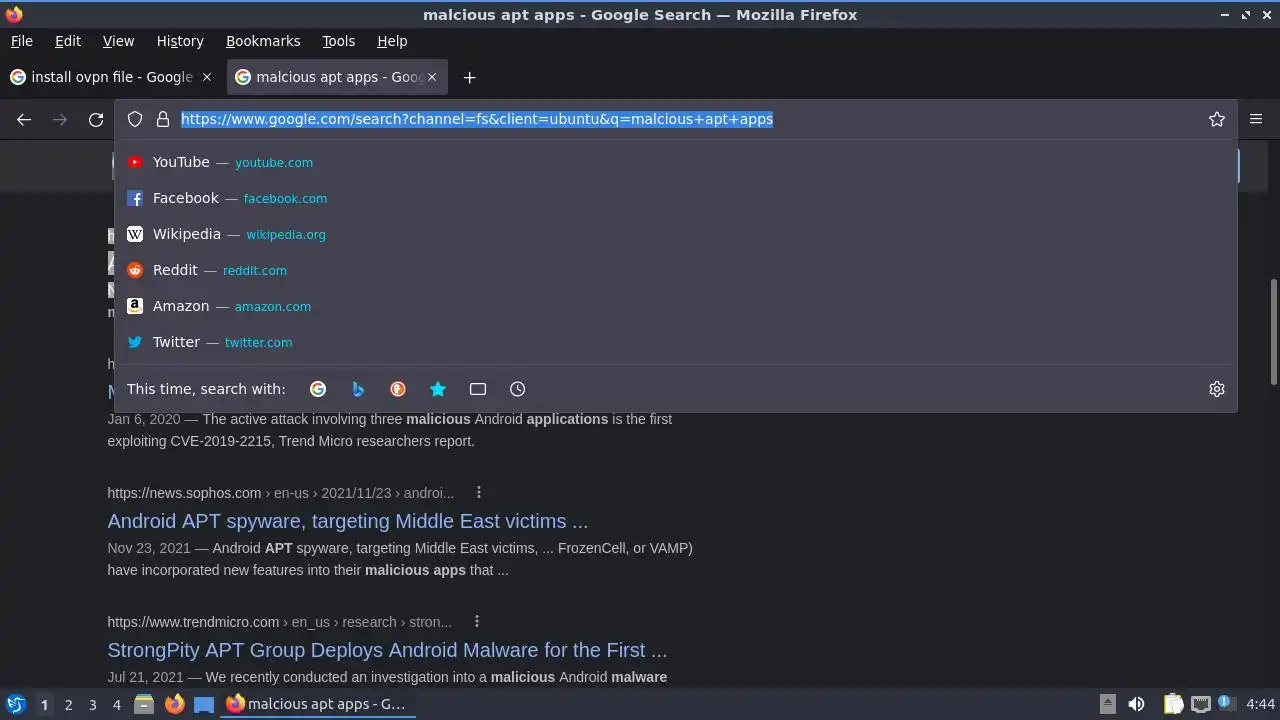
Task: Select Wikipedia suggestion in address dropdown
Action: click(676, 234)
